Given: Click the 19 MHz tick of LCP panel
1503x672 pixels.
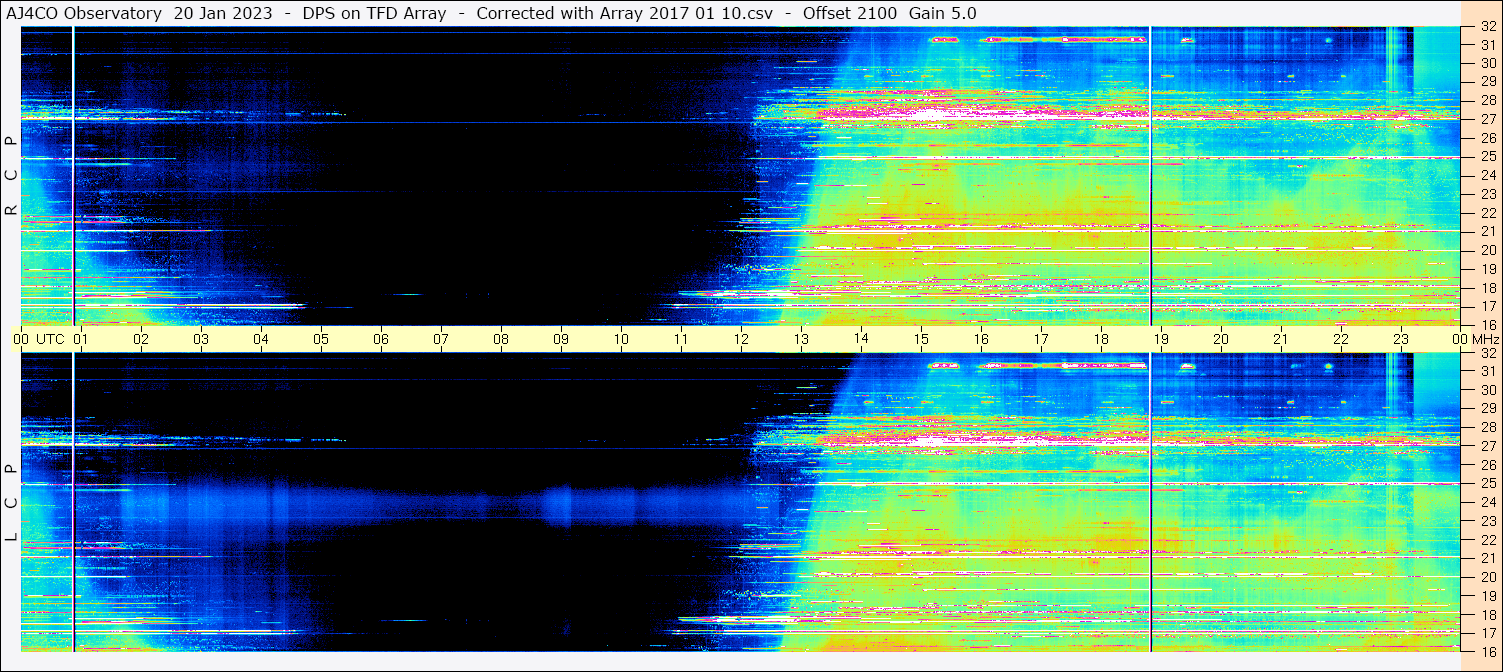Looking at the screenshot, I should [x=1487, y=596].
